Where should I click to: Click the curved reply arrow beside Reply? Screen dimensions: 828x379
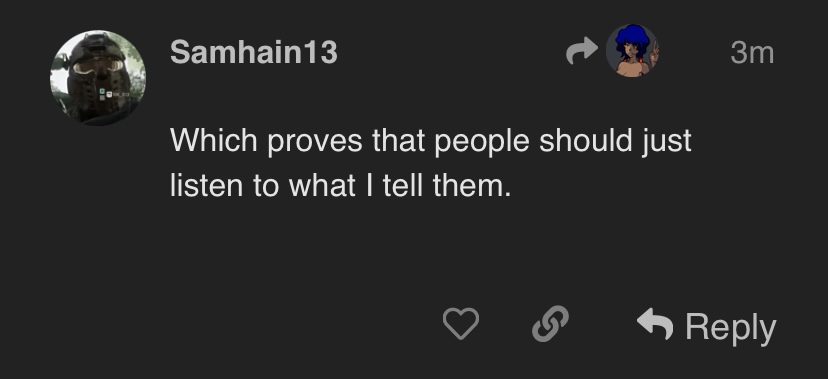click(x=655, y=324)
